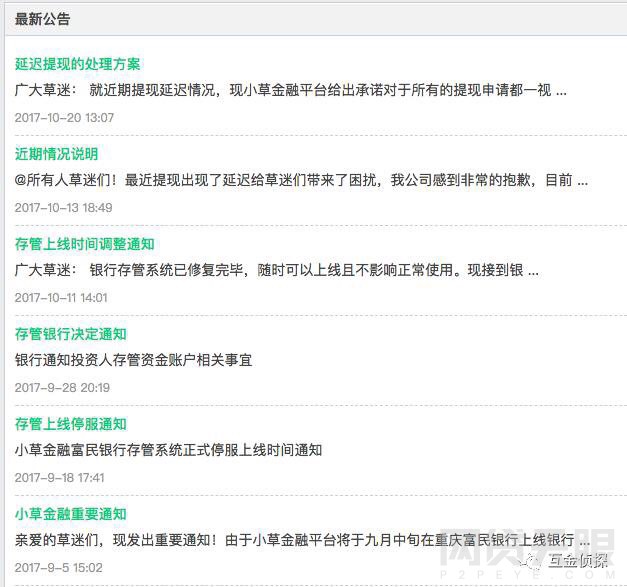This screenshot has width=627, height=587.
Task: Click the timestamp 2017-10-20 13:07
Action: 64,118
